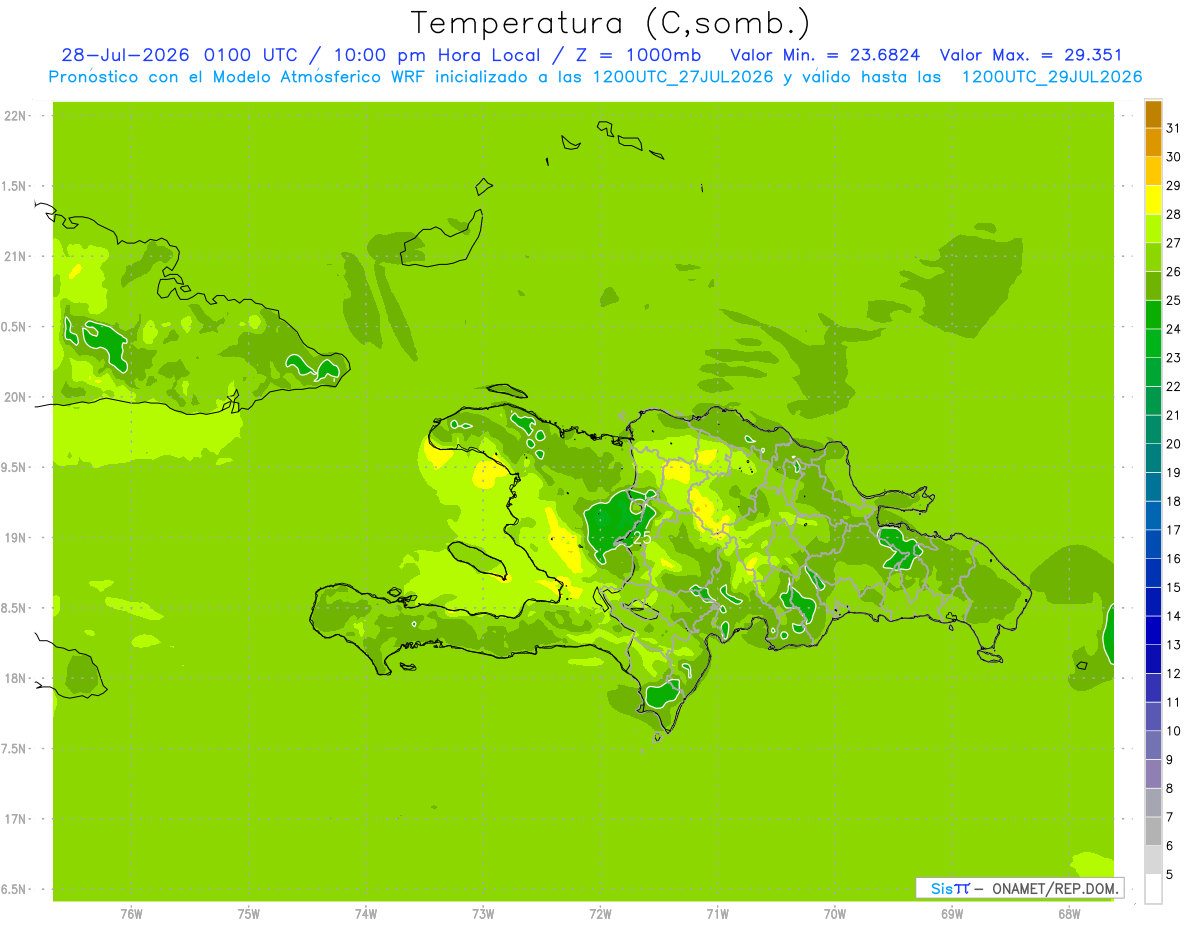Viewport: 1200px width, 927px height.
Task: Click the legend swatch between 30 and 31
Action: click(1153, 142)
